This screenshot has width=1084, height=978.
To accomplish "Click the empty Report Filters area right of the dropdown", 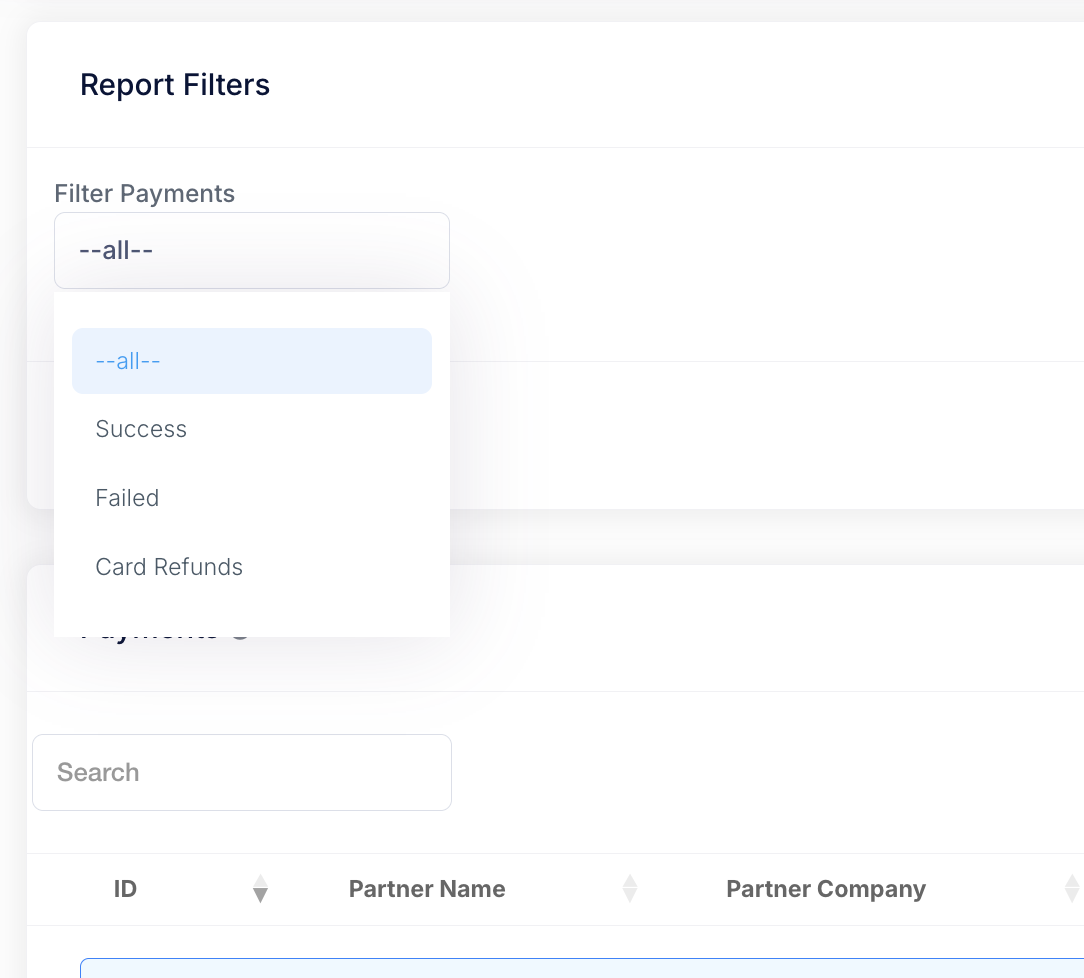I will (x=760, y=250).
